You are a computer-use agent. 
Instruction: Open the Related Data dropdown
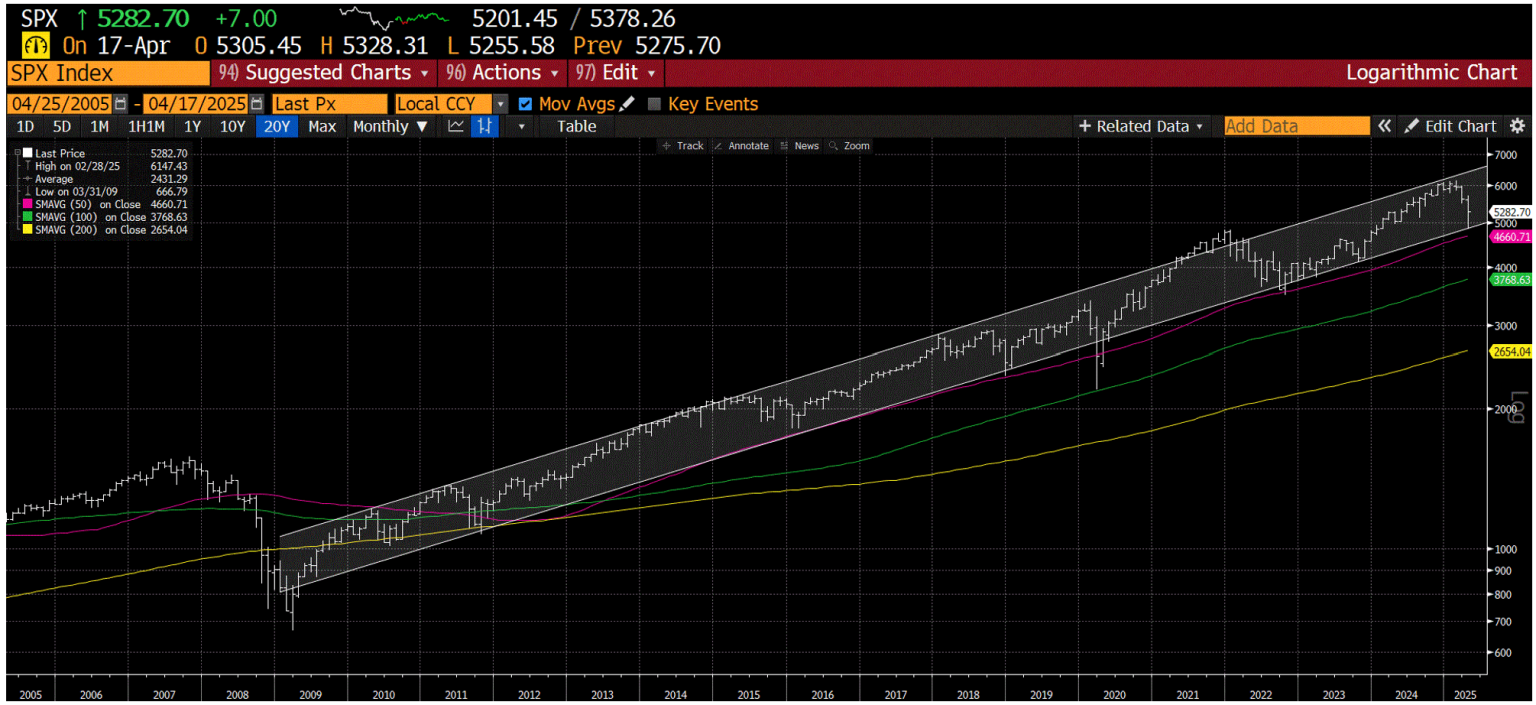click(1141, 126)
